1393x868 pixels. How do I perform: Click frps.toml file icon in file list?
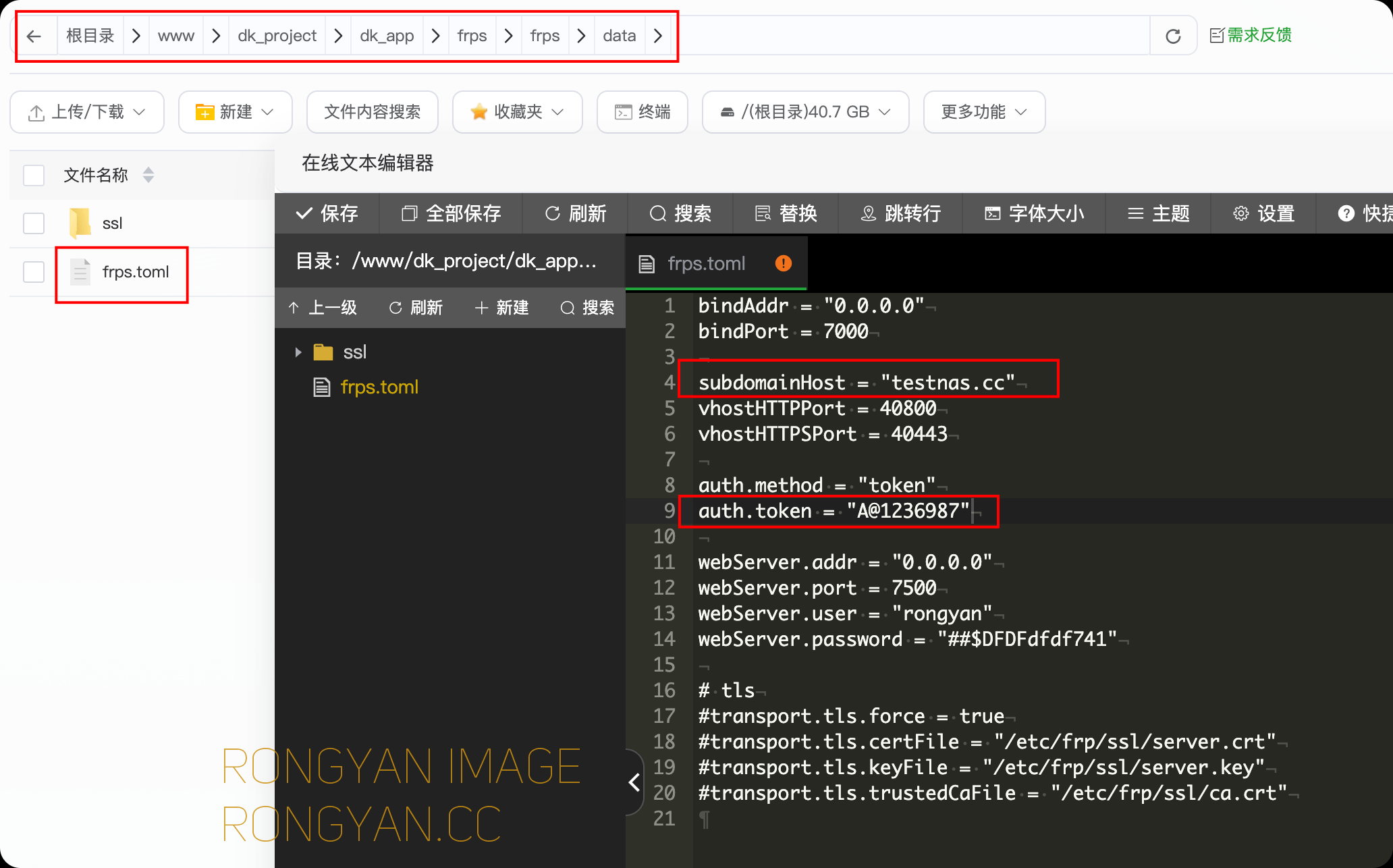[x=80, y=272]
